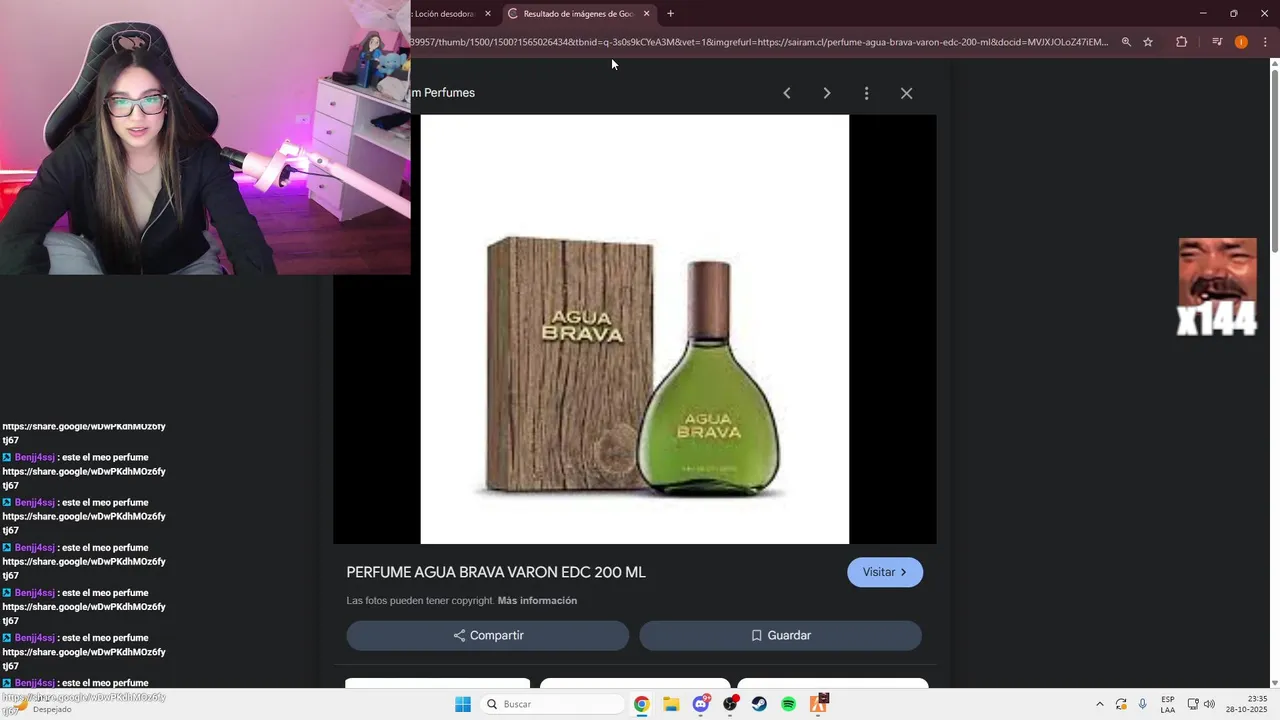Click the product title PERFUME AGUA BRAVA VARON
This screenshot has height=720, width=1280.
[x=496, y=573]
